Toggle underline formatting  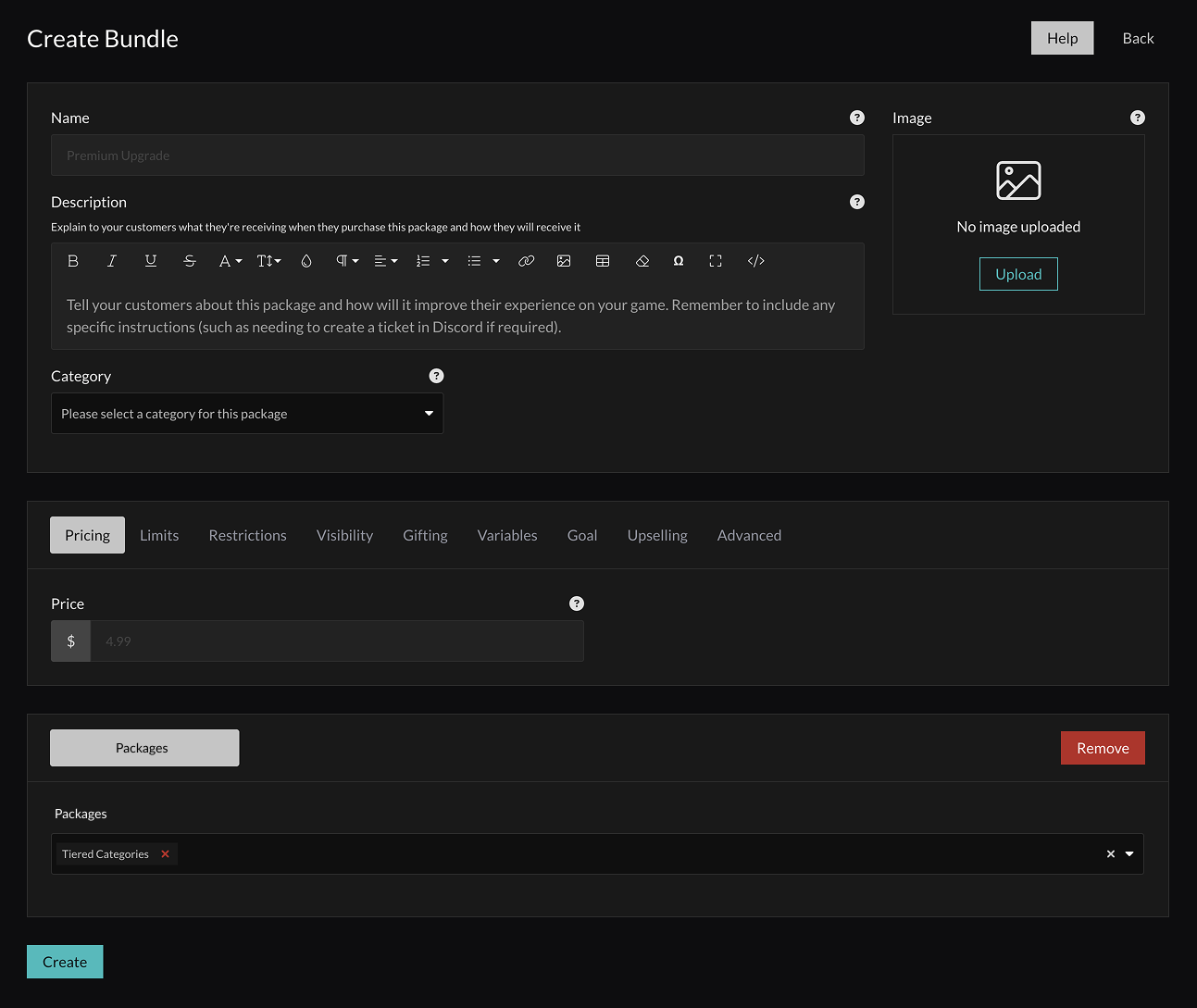151,260
